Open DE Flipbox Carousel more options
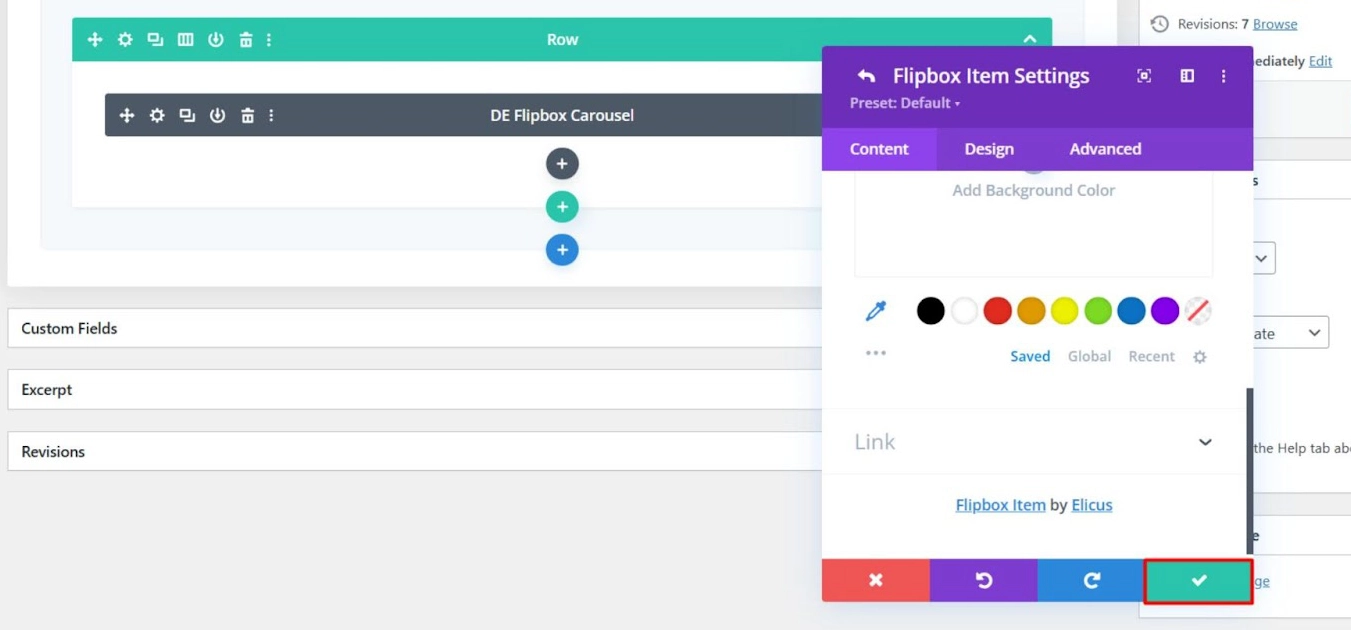Image resolution: width=1351 pixels, height=630 pixels. tap(271, 116)
